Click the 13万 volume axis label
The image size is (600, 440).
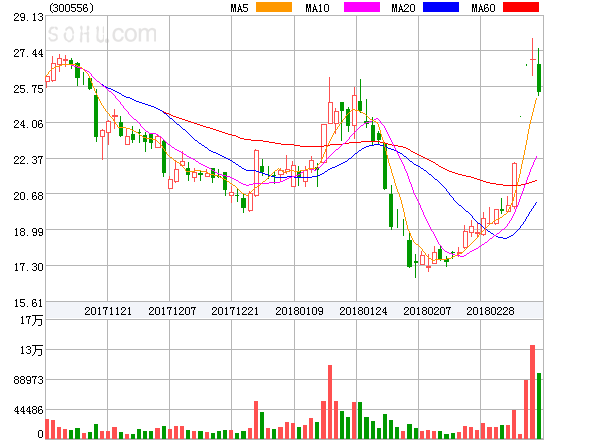31,350
